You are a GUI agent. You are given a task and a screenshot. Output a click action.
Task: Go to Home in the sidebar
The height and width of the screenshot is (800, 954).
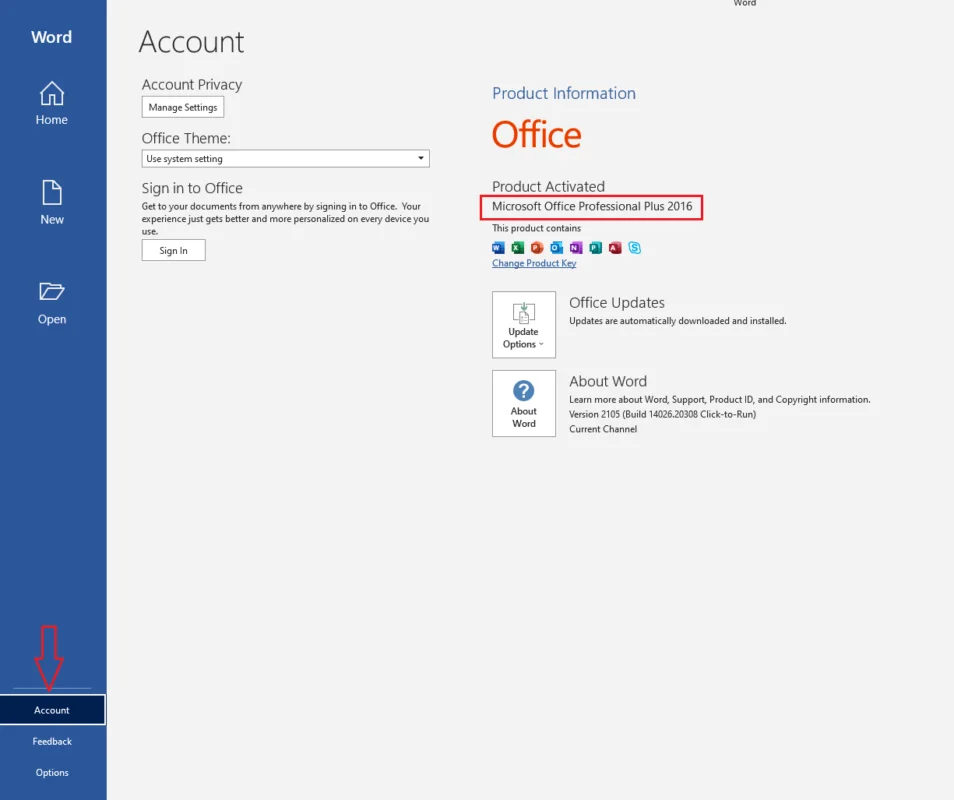point(52,104)
